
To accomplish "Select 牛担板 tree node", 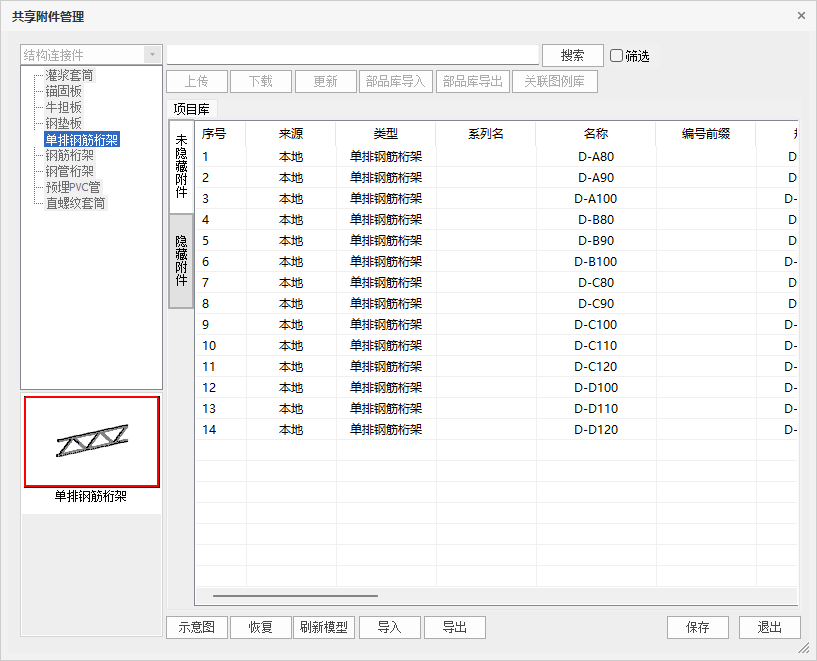I will click(x=63, y=107).
